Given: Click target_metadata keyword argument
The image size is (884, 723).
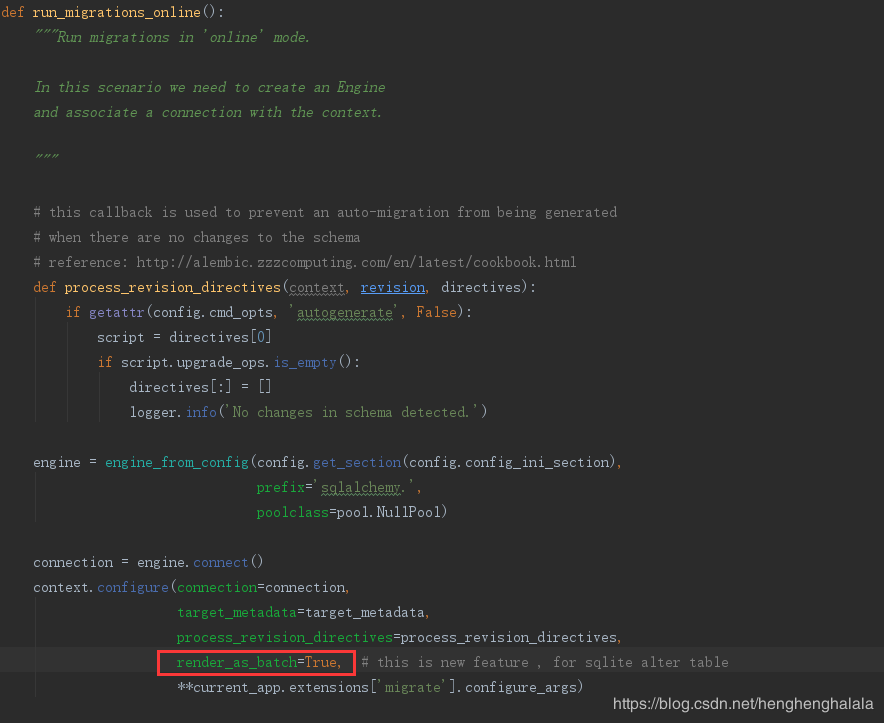Looking at the screenshot, I should point(237,612).
